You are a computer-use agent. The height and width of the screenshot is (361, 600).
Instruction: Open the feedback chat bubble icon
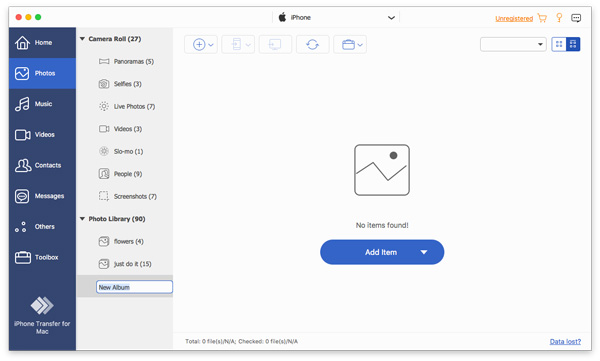point(576,18)
